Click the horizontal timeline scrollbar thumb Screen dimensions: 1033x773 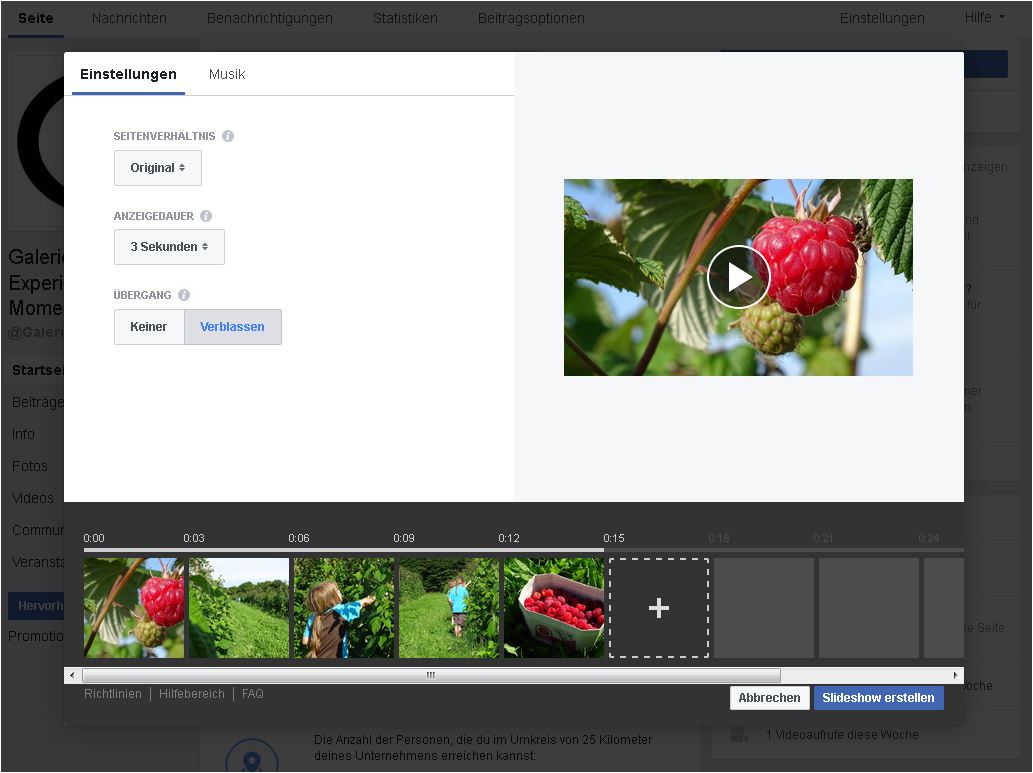(x=431, y=675)
